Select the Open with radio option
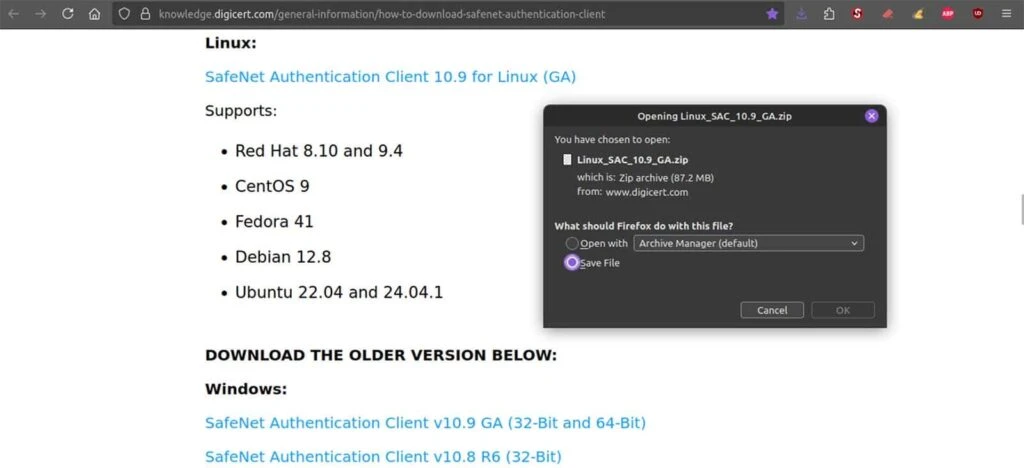 pyautogui.click(x=572, y=243)
